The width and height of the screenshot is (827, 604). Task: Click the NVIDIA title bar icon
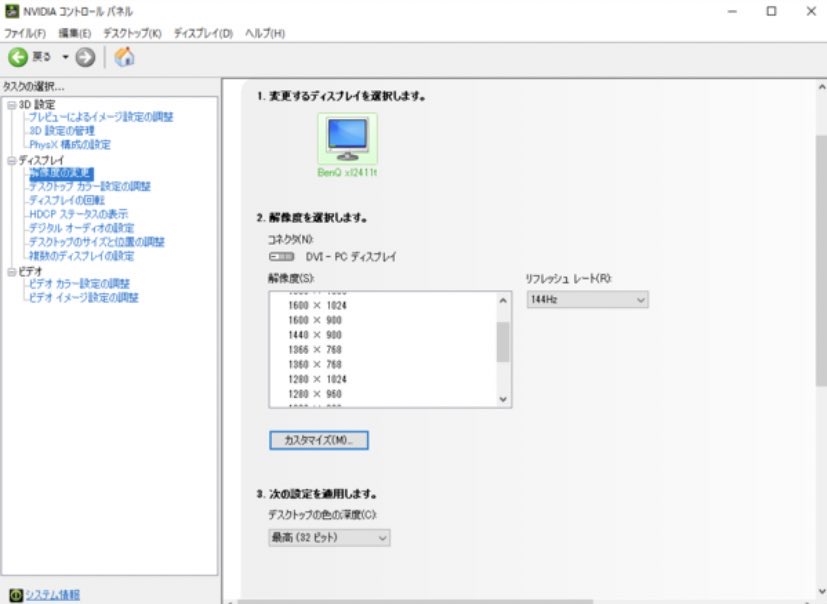click(x=12, y=11)
